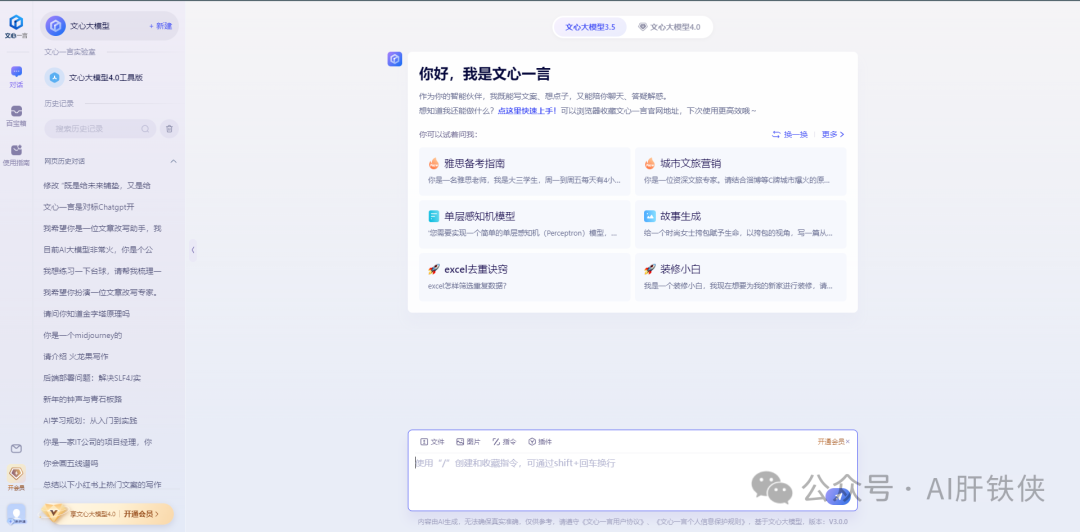Select the 文心大模型4.0工具版 entry

pyautogui.click(x=110, y=77)
